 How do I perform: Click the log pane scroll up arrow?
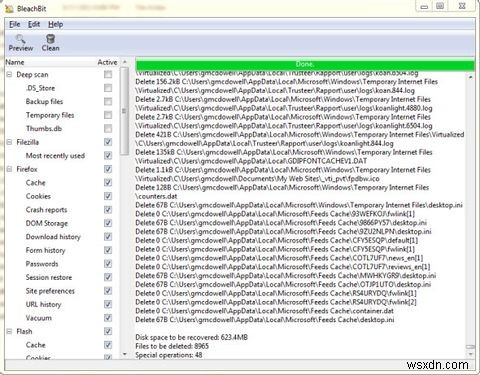470,77
